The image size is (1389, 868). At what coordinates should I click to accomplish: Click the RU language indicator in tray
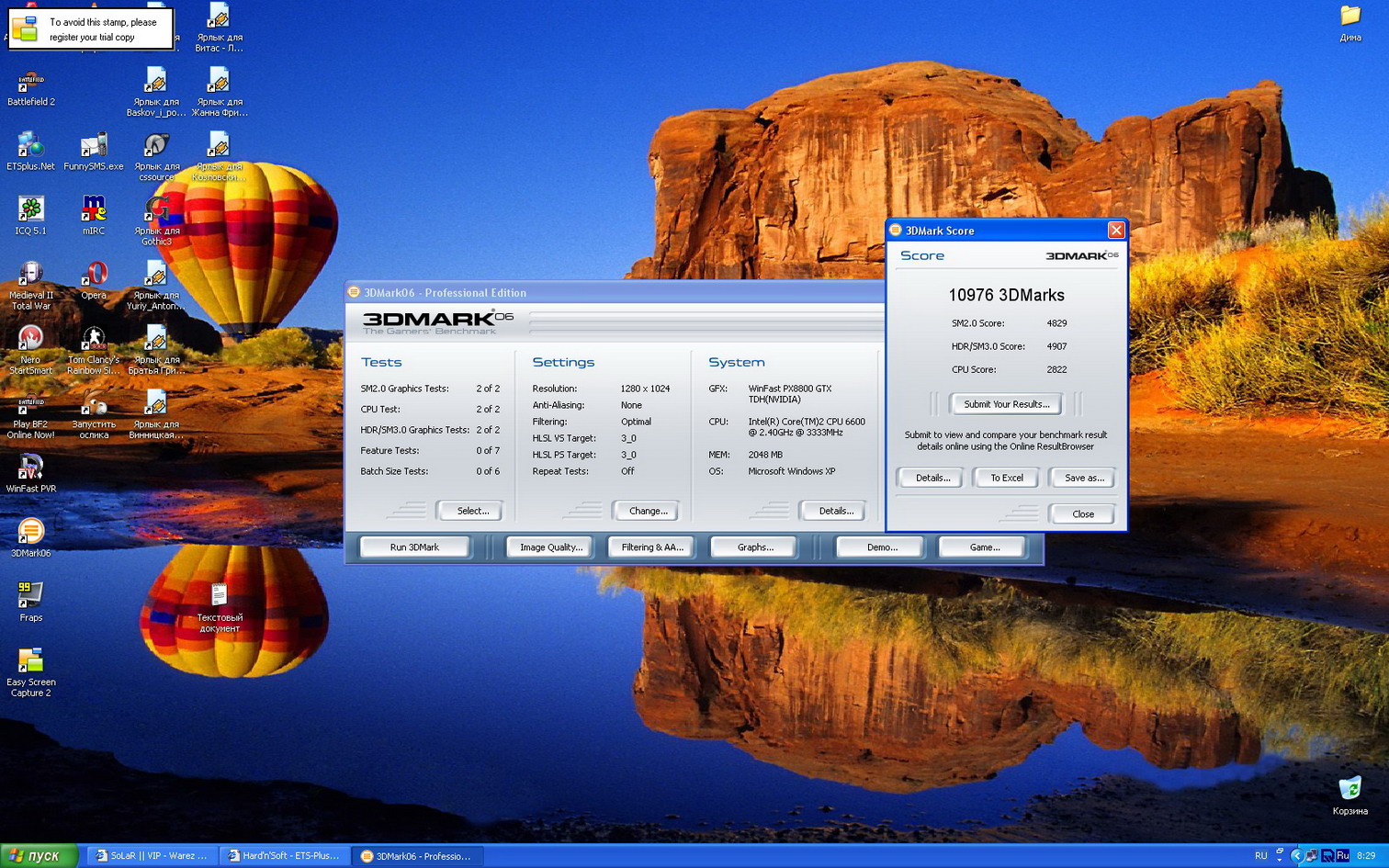pyautogui.click(x=1260, y=856)
